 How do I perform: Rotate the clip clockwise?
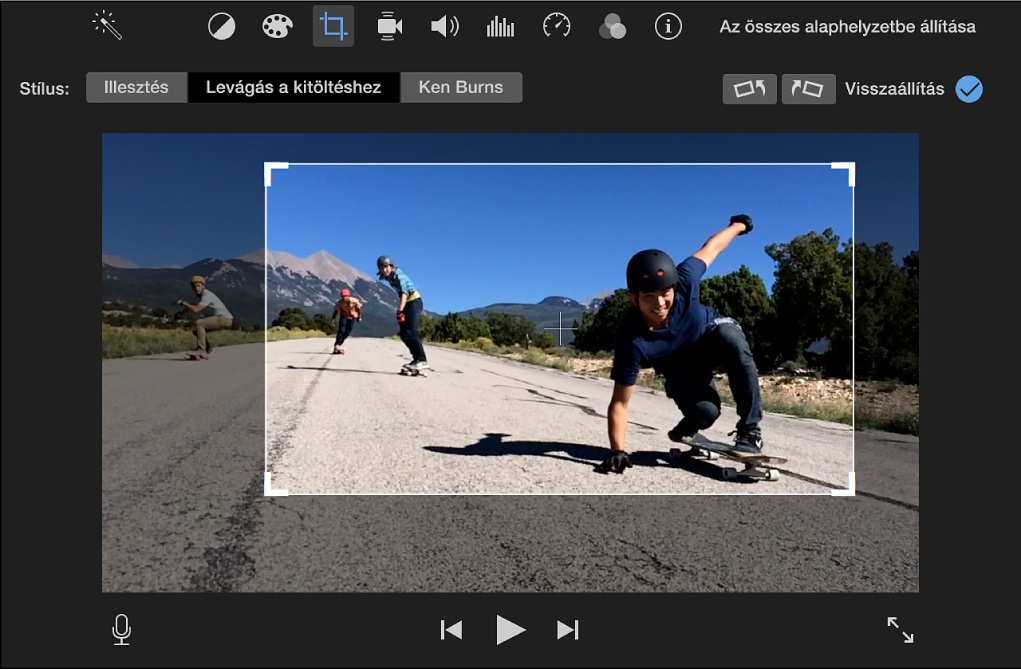tap(808, 89)
